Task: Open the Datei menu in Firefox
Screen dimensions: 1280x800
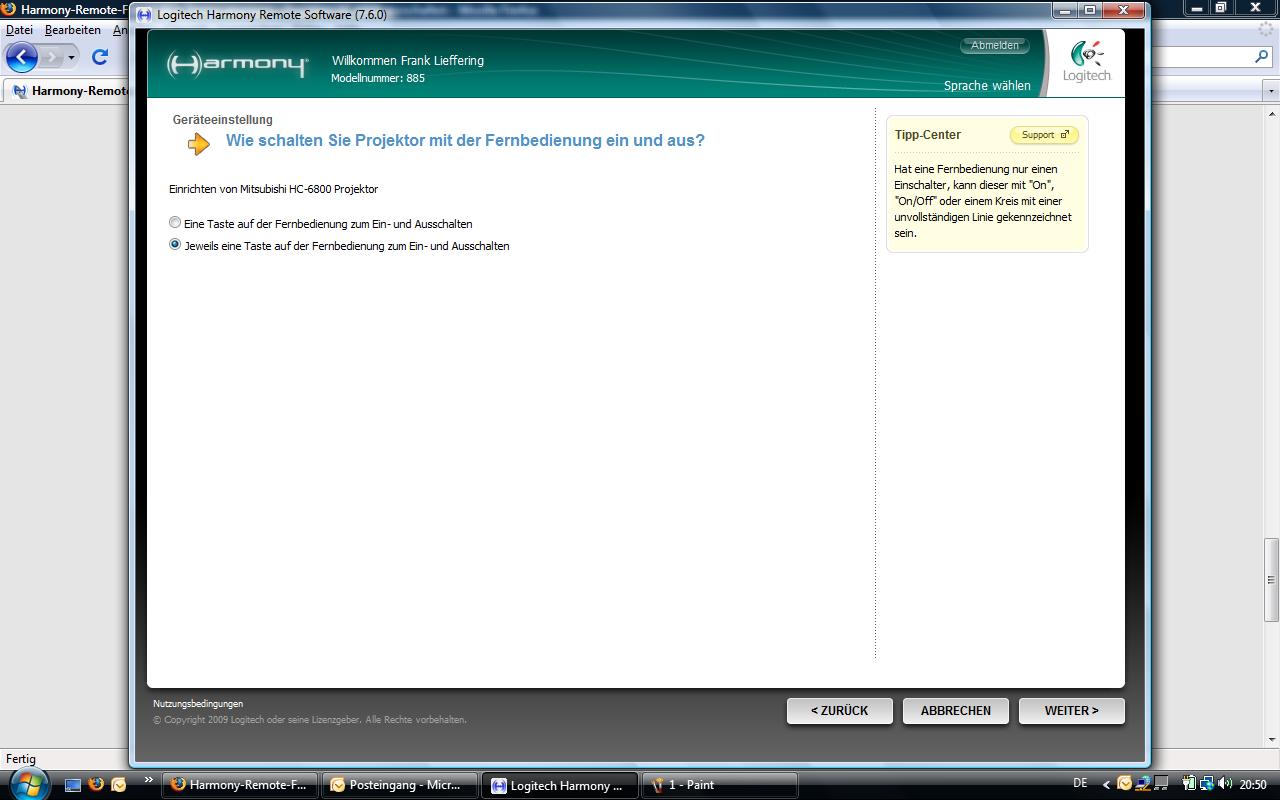Action: point(19,30)
